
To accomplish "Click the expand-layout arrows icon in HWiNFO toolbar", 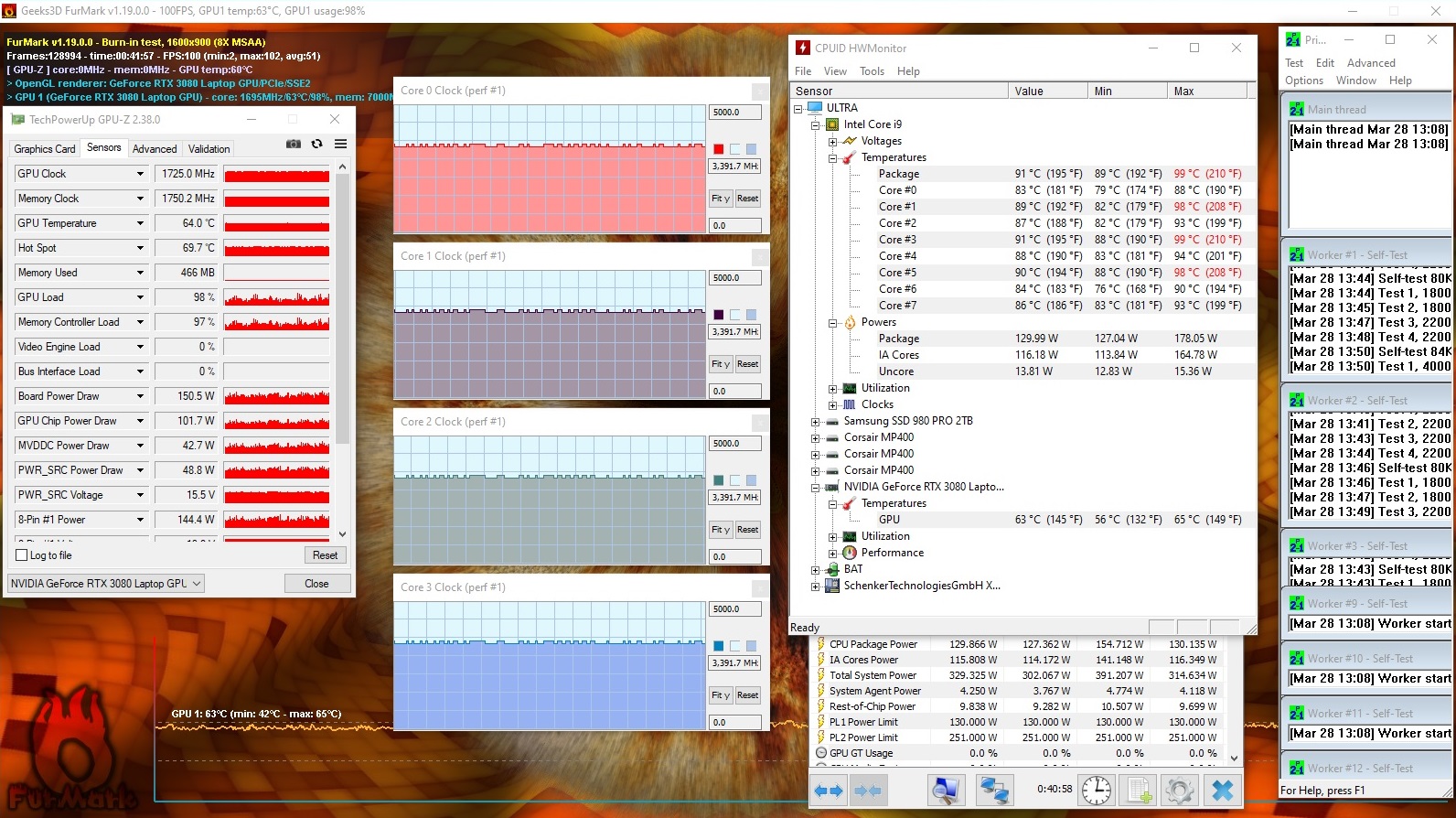I will [x=829, y=791].
